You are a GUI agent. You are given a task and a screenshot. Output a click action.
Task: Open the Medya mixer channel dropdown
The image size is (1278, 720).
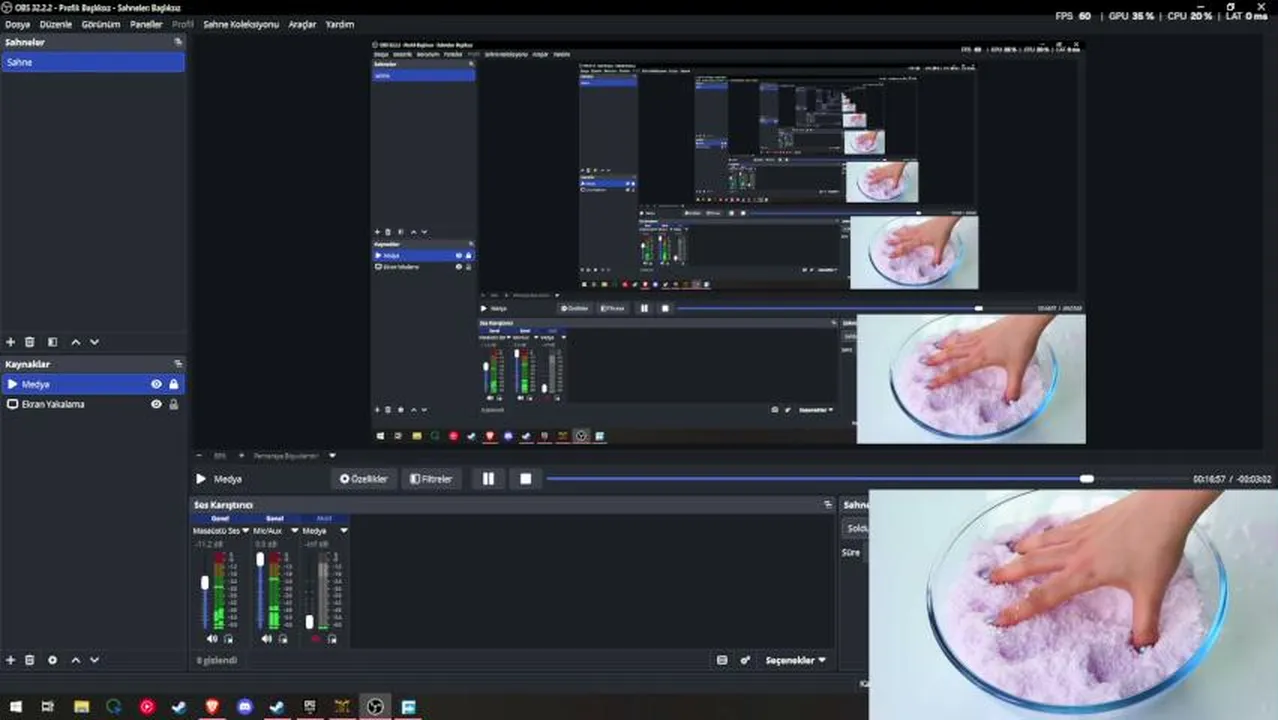point(344,531)
